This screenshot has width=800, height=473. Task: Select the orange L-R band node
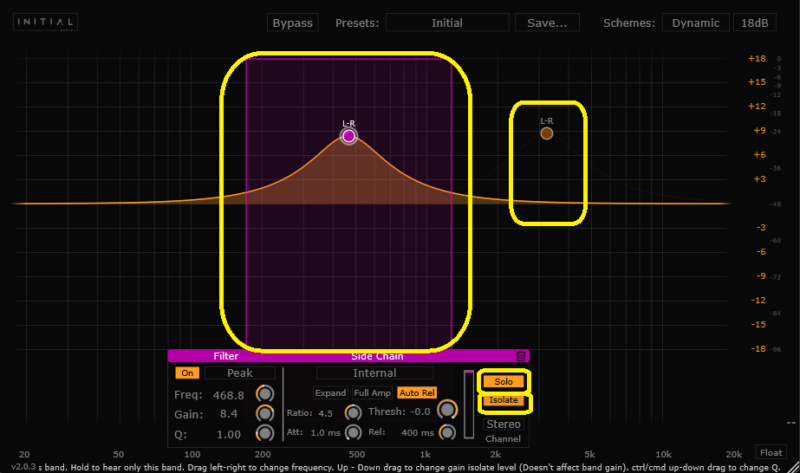pyautogui.click(x=547, y=133)
